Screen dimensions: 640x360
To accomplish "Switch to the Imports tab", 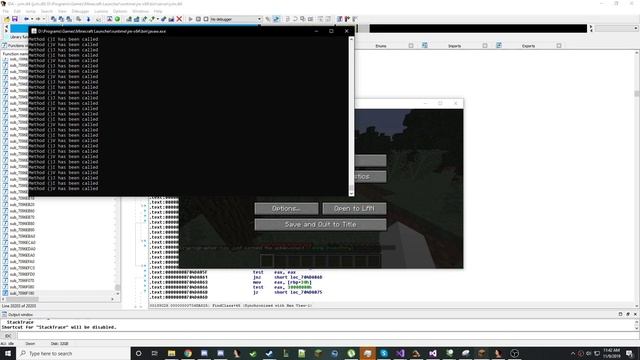I will 454,46.
